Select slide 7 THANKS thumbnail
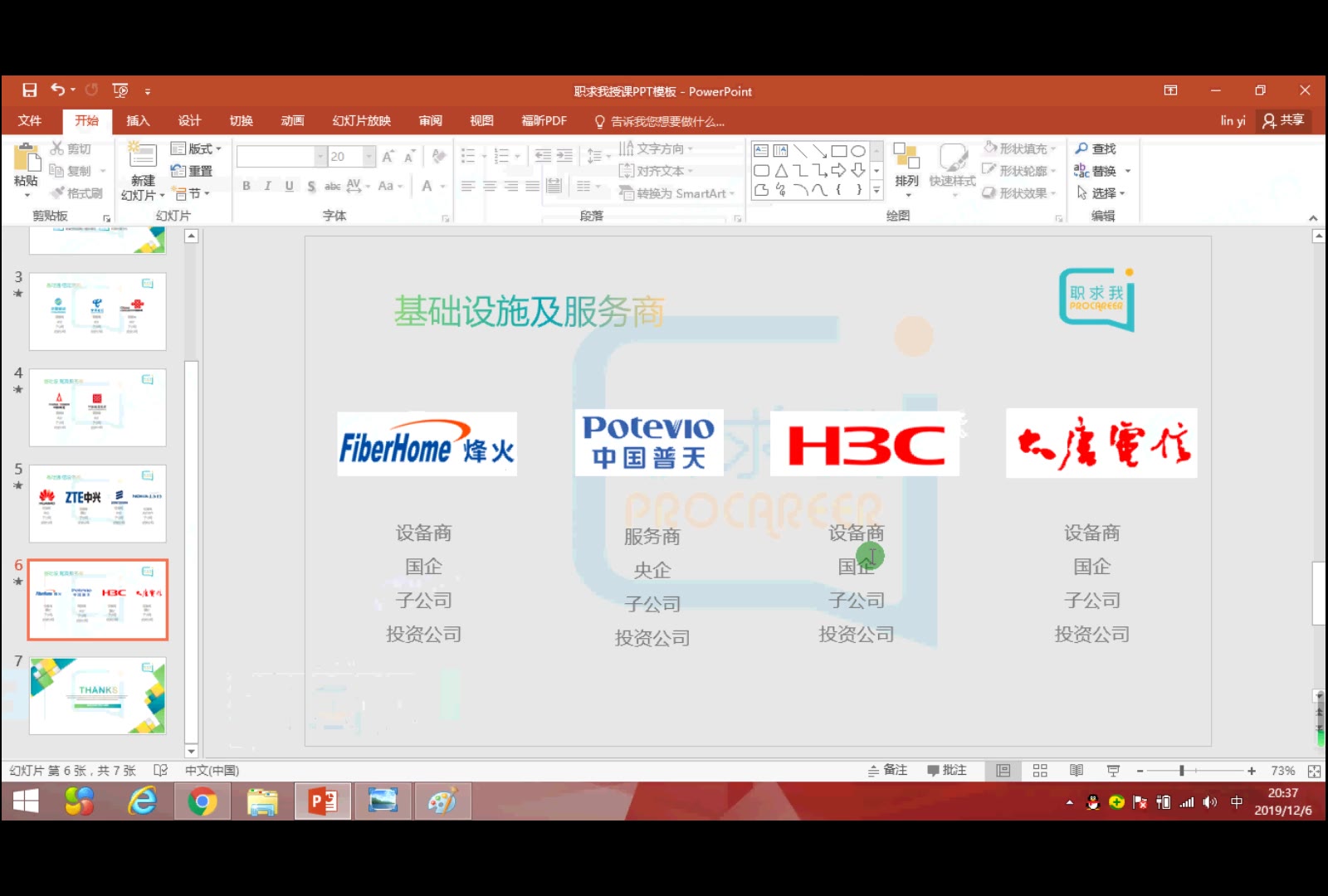The image size is (1328, 896). click(x=98, y=695)
